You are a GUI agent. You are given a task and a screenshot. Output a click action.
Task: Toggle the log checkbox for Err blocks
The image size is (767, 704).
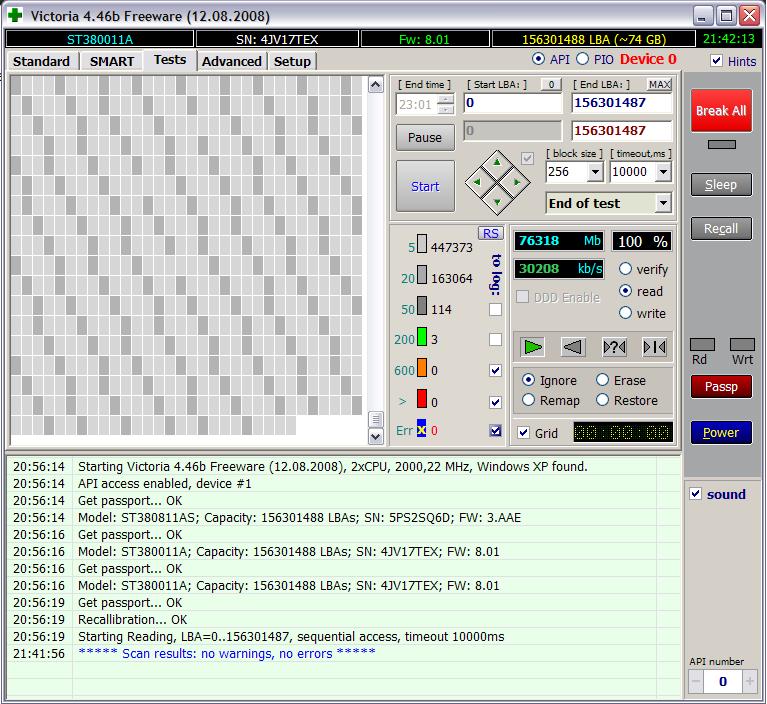point(496,431)
